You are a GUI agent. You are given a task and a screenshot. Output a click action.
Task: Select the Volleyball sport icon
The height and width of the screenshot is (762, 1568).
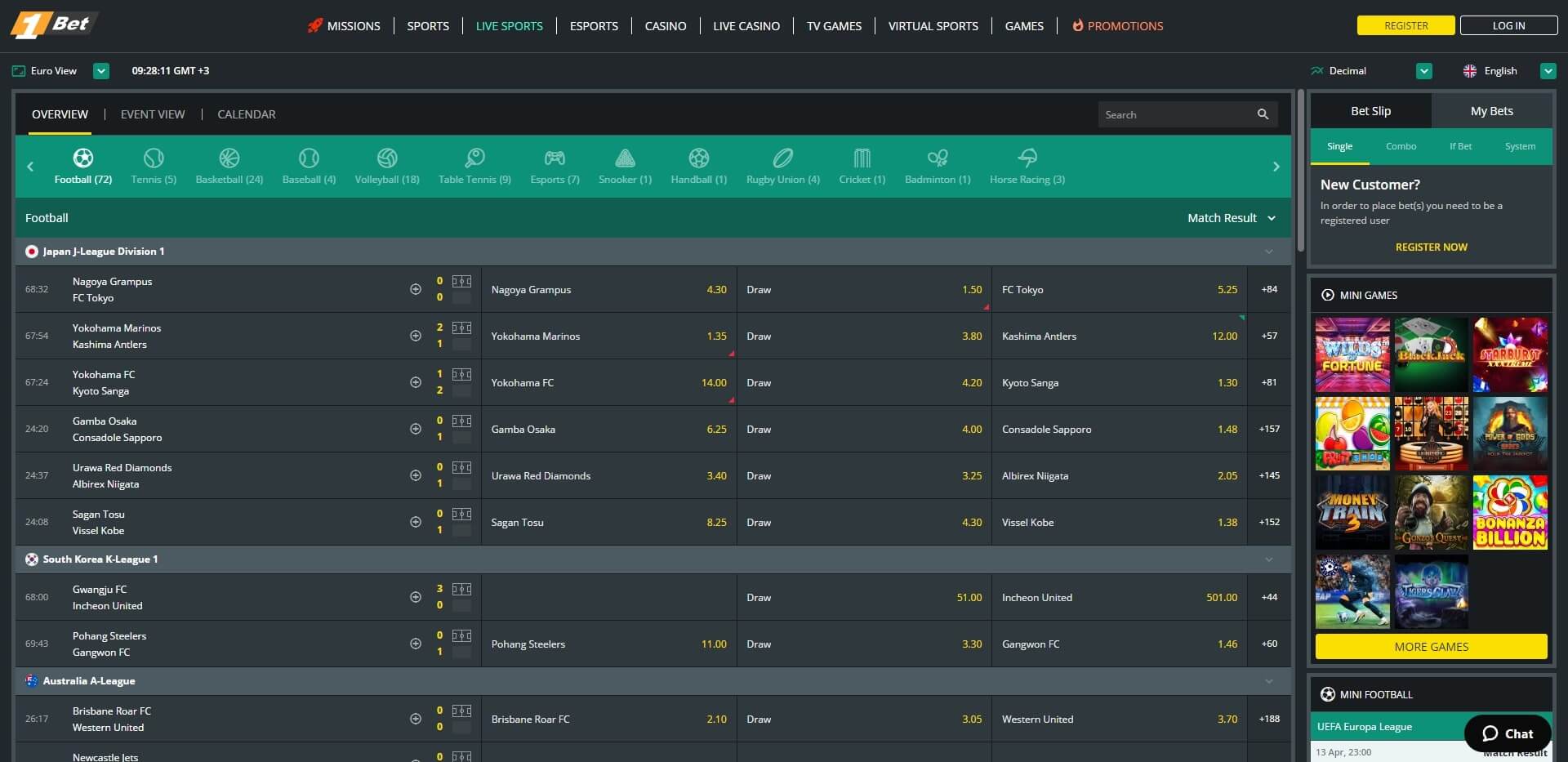387,158
